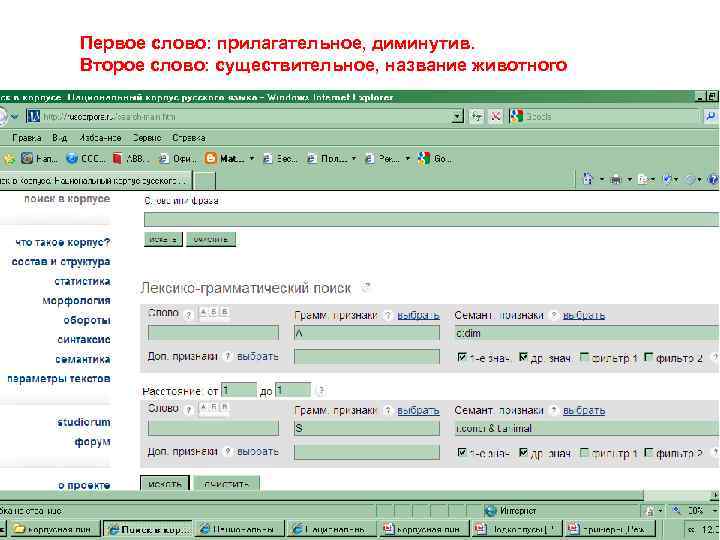Open the 'Сервис' menu
The height and width of the screenshot is (540, 720).
(146, 138)
